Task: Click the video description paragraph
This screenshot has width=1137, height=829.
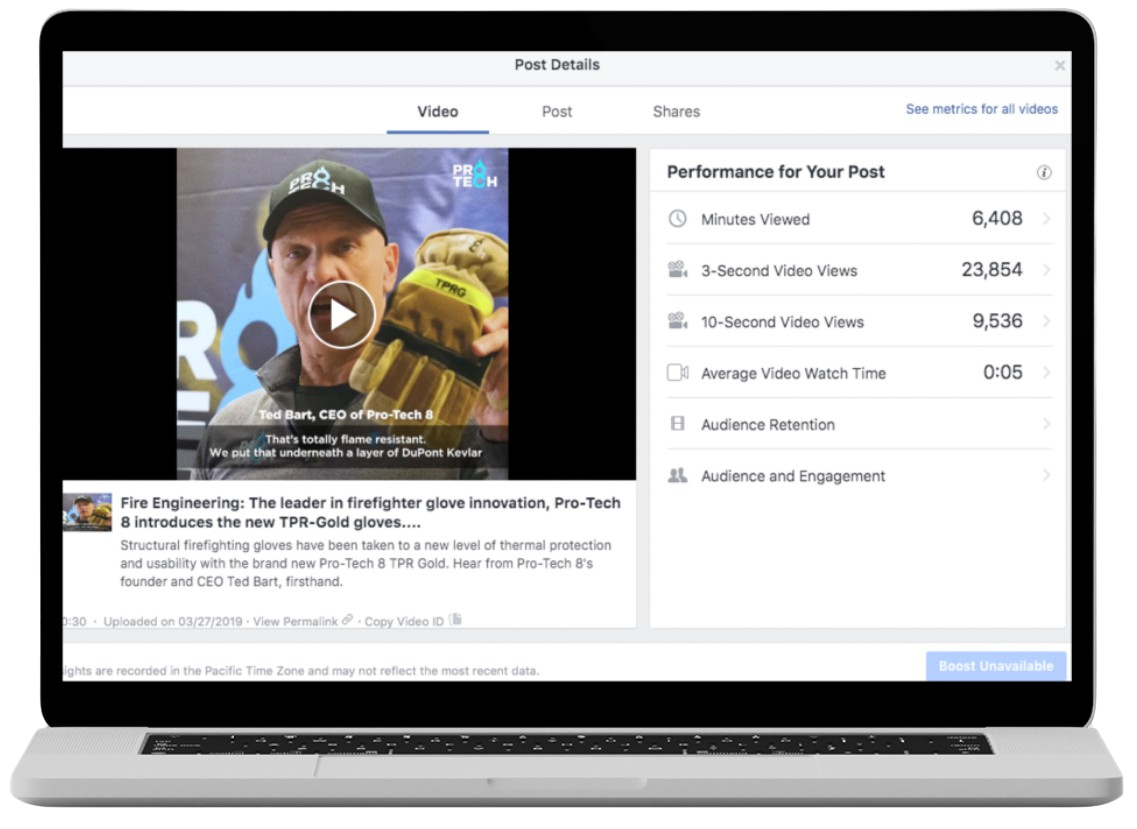Action: coord(365,564)
